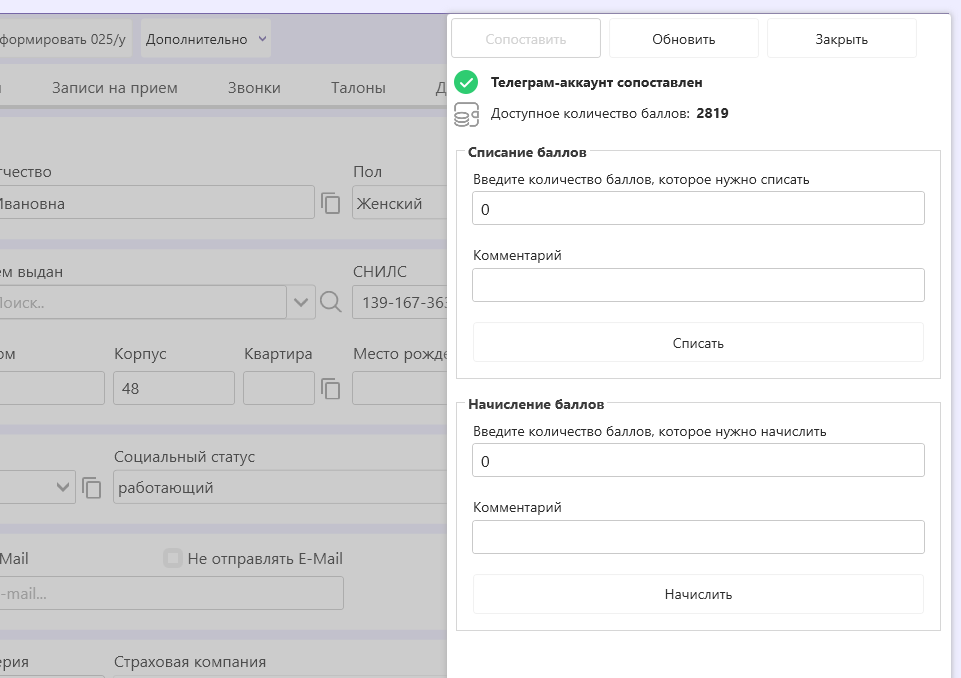Screen dimensions: 961x678
Task: Click the Начислить button
Action: tap(698, 594)
